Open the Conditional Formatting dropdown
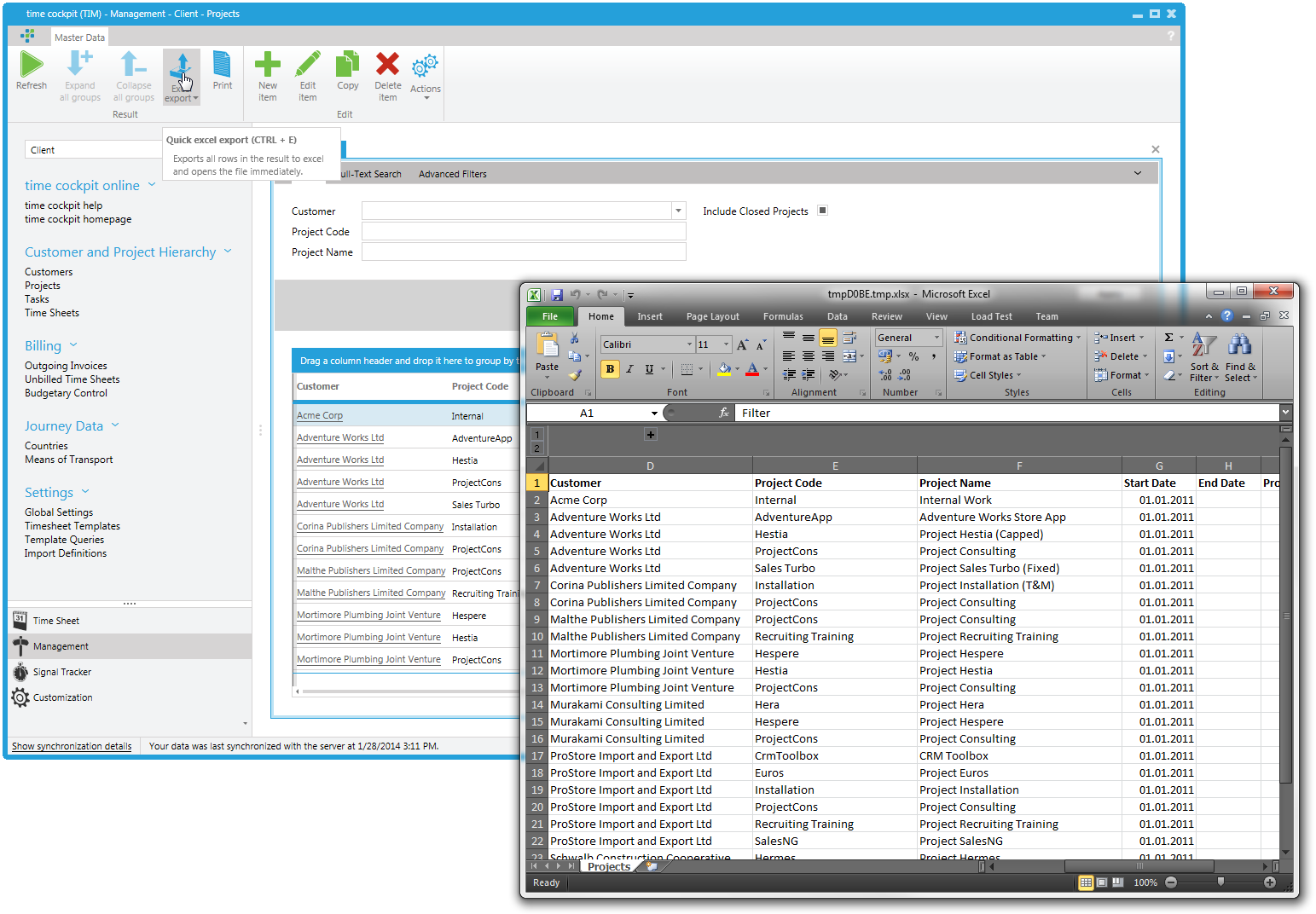The width and height of the screenshot is (1316, 914). tap(1017, 338)
